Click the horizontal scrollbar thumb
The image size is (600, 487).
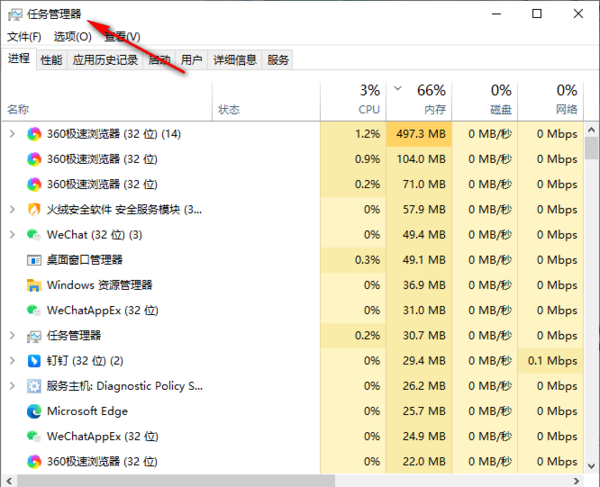176,480
